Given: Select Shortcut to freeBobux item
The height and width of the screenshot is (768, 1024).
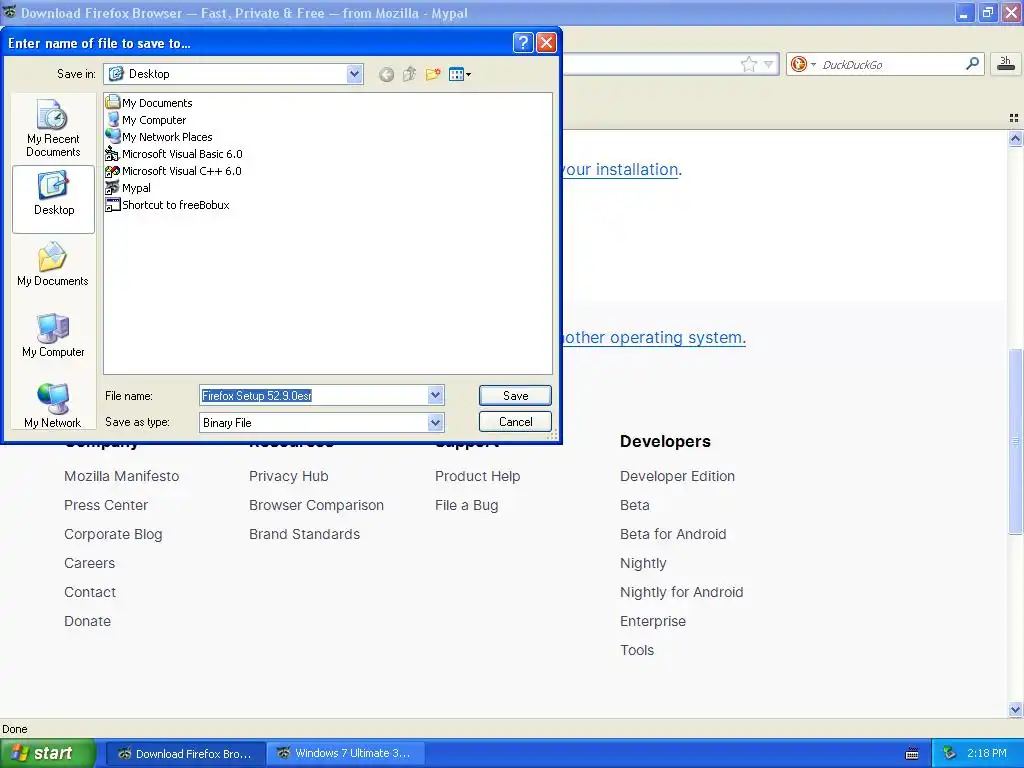Looking at the screenshot, I should click(168, 204).
